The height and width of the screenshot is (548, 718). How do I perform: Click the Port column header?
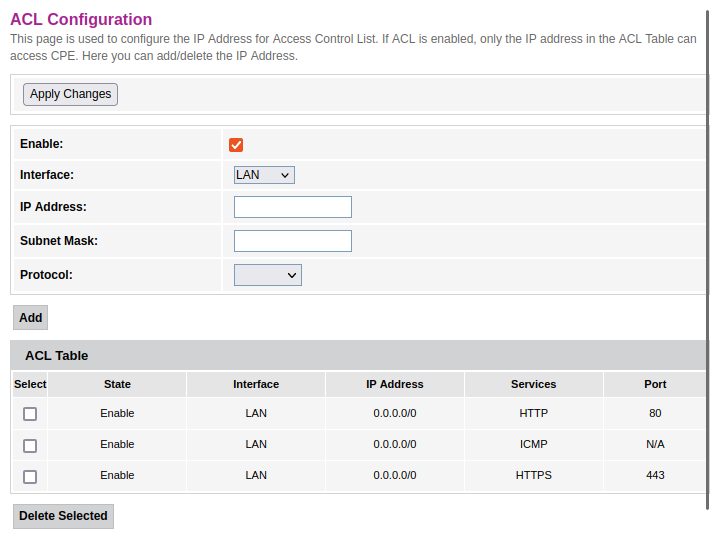655,384
